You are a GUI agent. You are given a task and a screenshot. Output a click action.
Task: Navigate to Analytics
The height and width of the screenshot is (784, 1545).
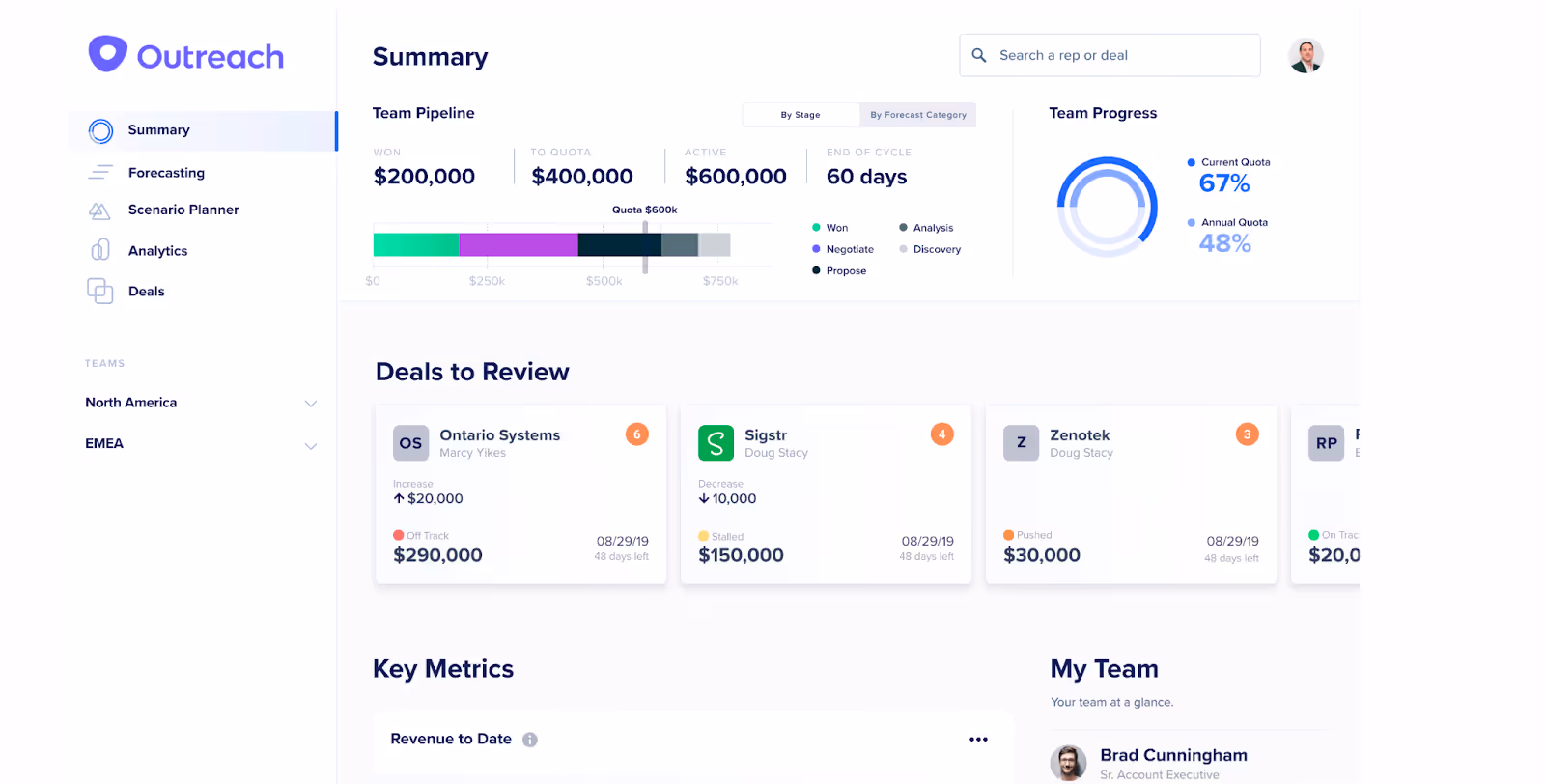pos(158,251)
